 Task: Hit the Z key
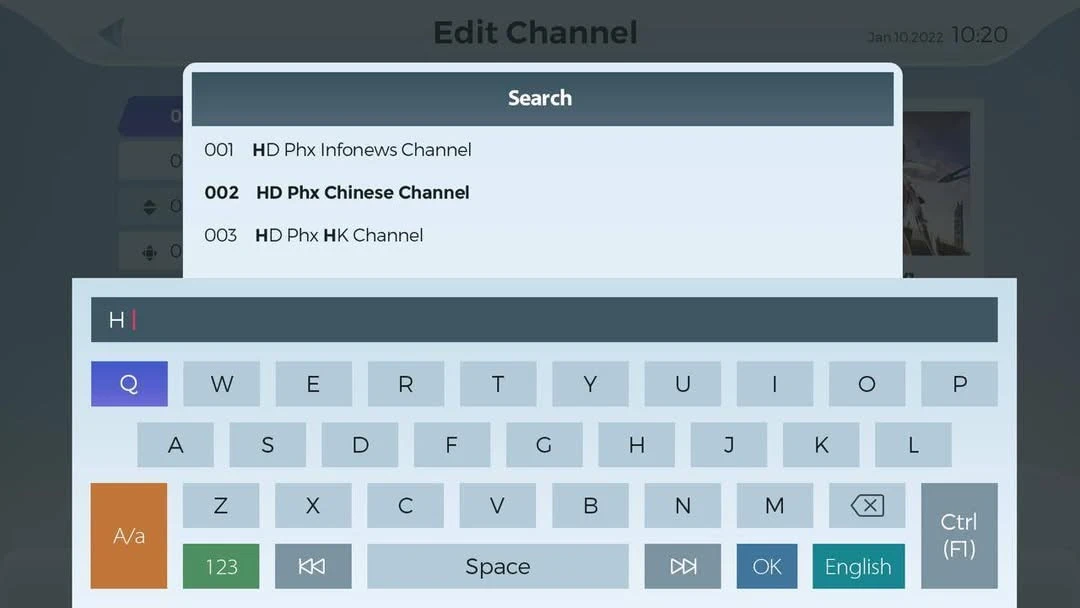(x=221, y=506)
